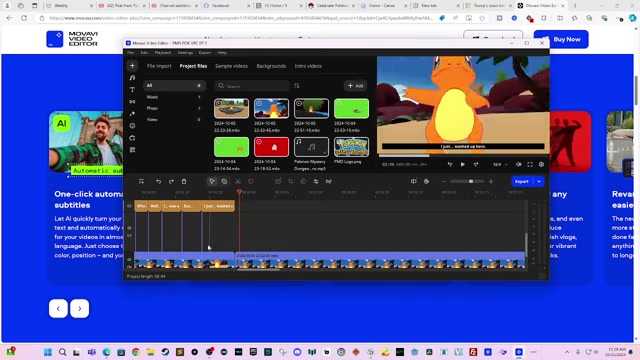Open clip properties sliders icon
The width and height of the screenshot is (640, 360).
click(316, 182)
